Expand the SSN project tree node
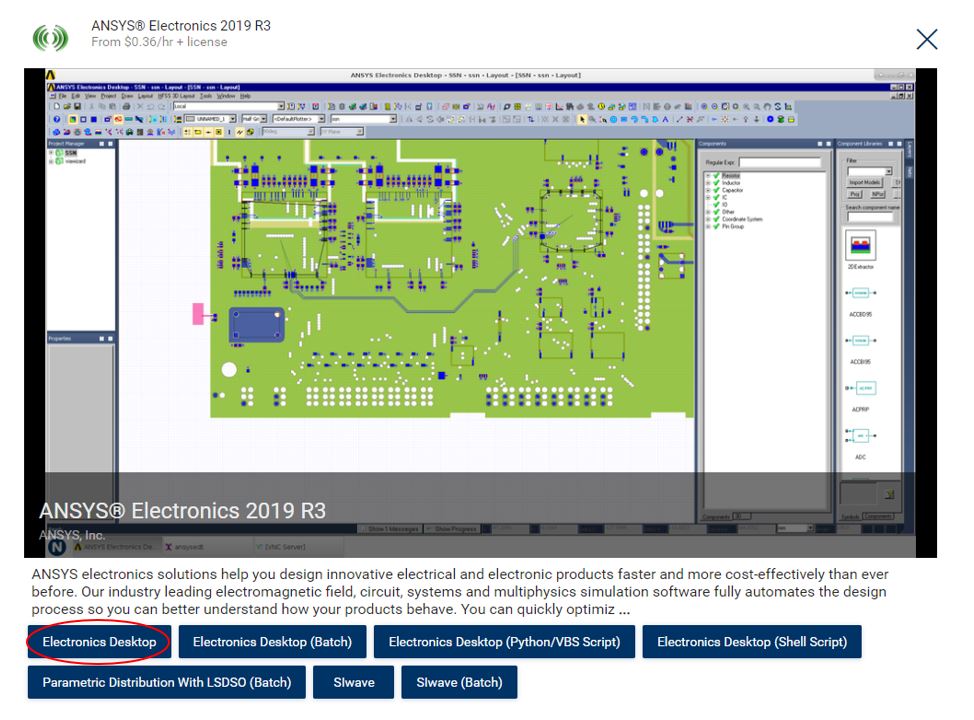The height and width of the screenshot is (720, 974). [52, 153]
